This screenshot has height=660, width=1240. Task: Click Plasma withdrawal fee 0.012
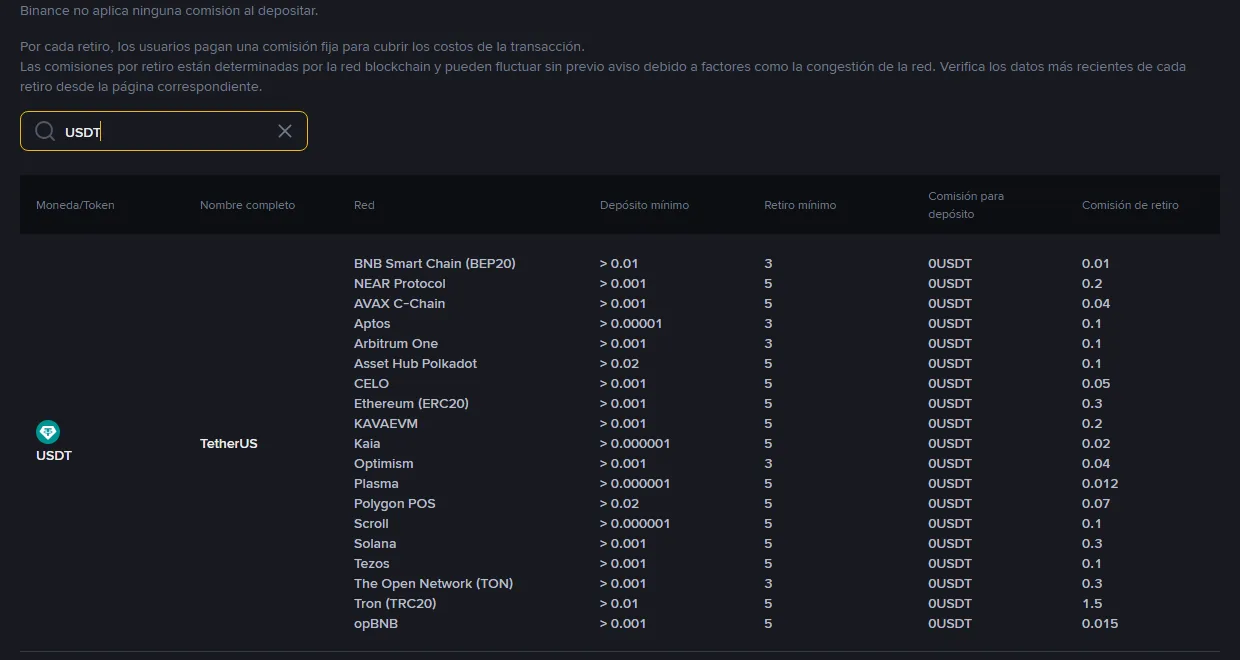(1100, 484)
